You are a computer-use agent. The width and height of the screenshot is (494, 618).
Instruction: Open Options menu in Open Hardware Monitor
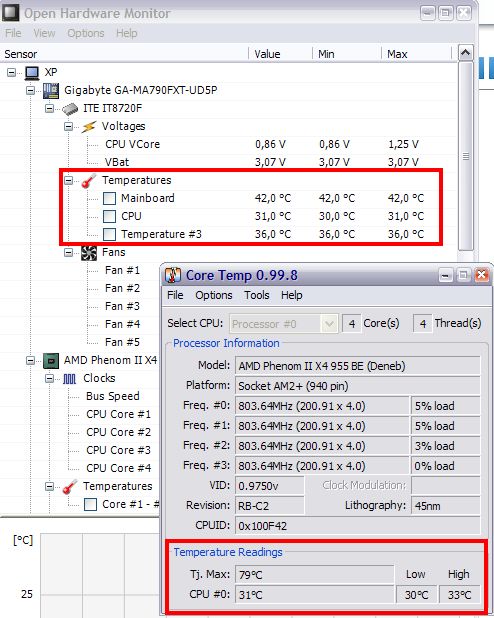pyautogui.click(x=86, y=33)
